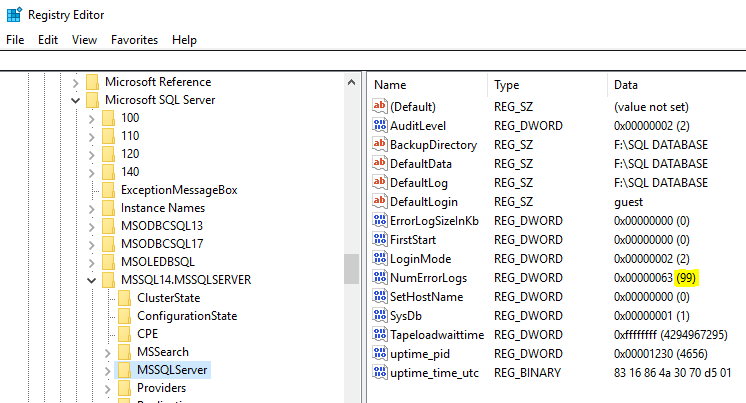Expand the 140 registry key
The height and width of the screenshot is (403, 746).
pyautogui.click(x=91, y=173)
